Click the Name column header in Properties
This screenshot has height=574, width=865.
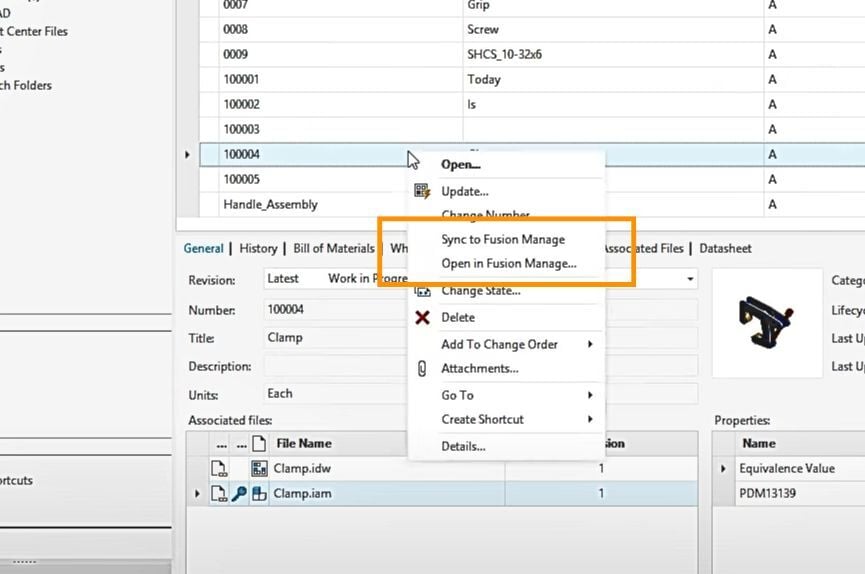(x=759, y=443)
